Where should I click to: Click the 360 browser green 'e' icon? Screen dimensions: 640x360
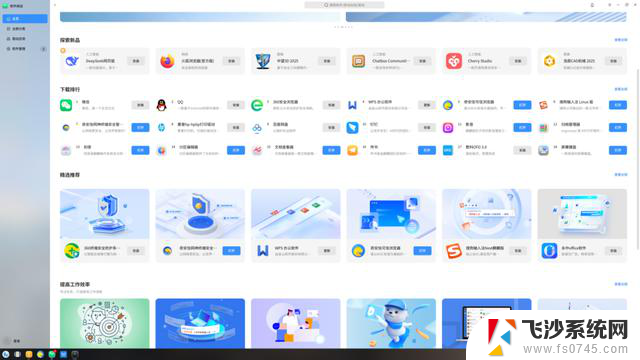pyautogui.click(x=257, y=105)
